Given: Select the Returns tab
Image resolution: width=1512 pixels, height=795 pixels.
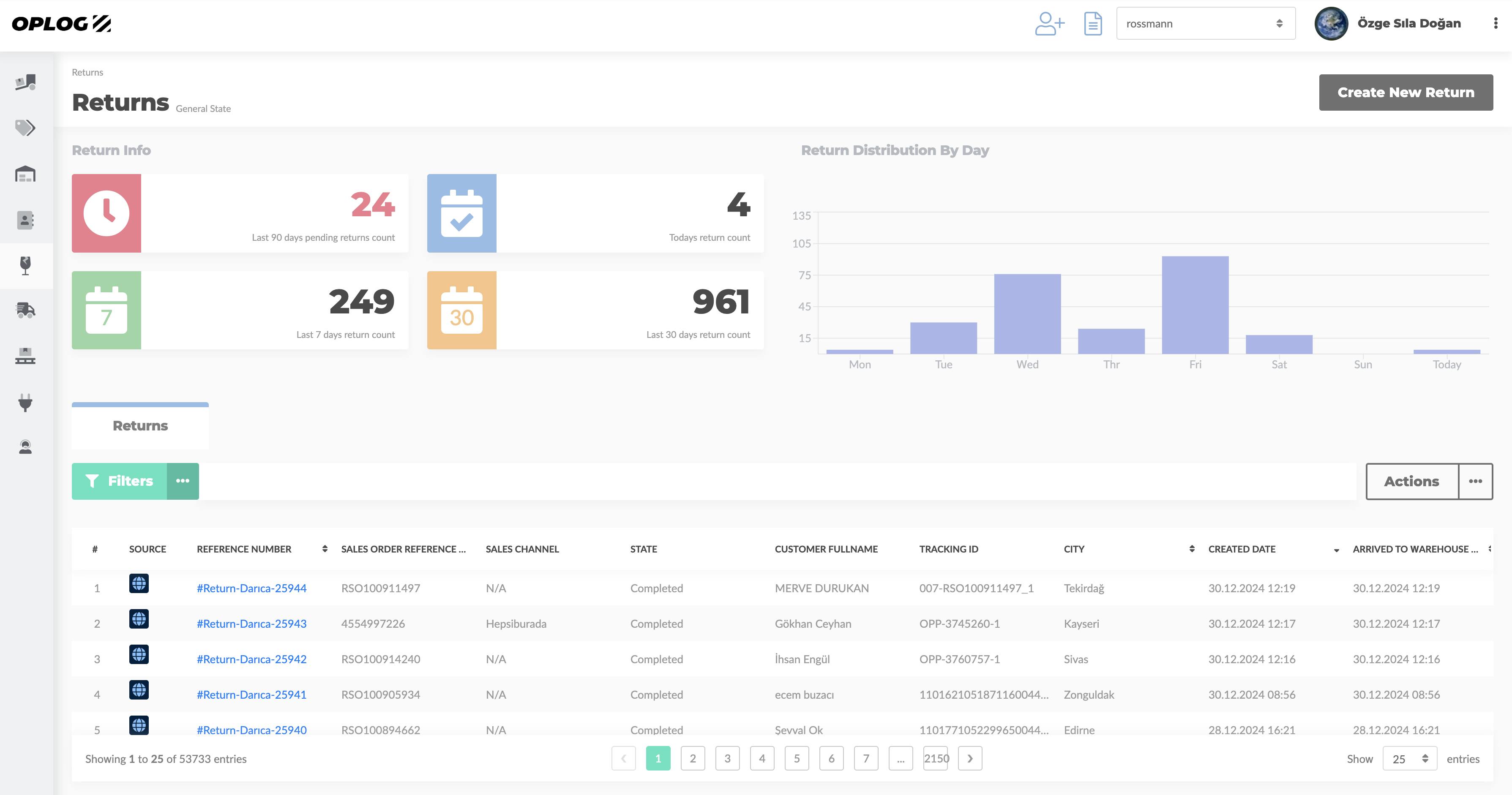Looking at the screenshot, I should tap(141, 425).
